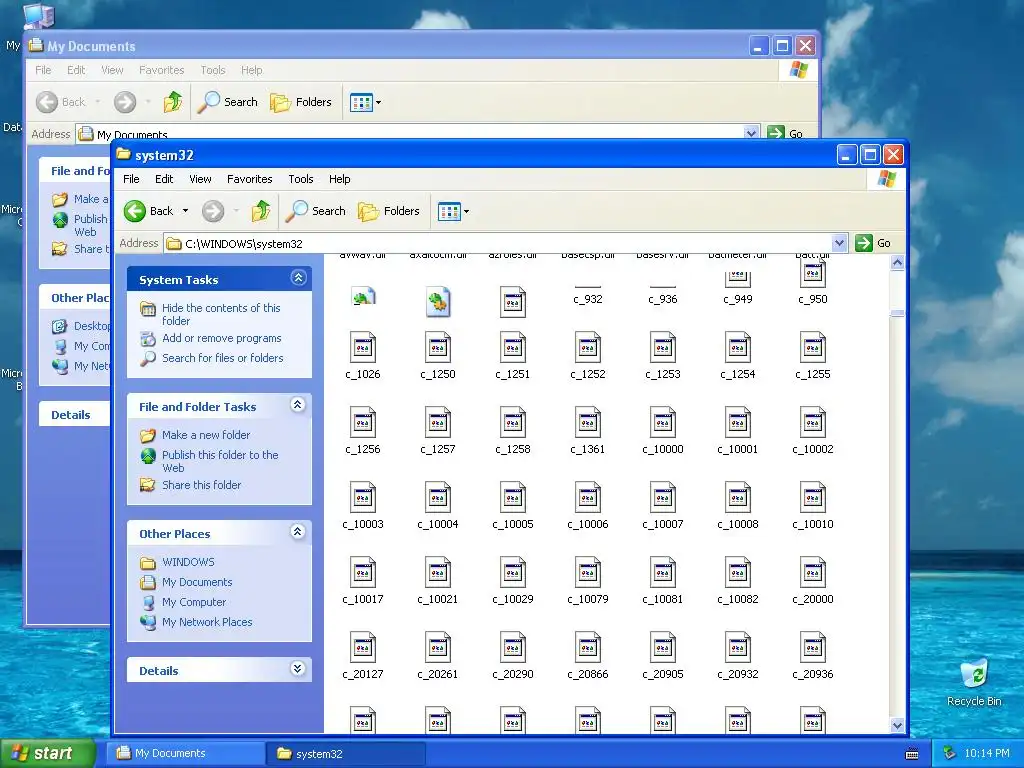Open the Favorites menu in system32
Image resolution: width=1024 pixels, height=768 pixels.
(249, 179)
